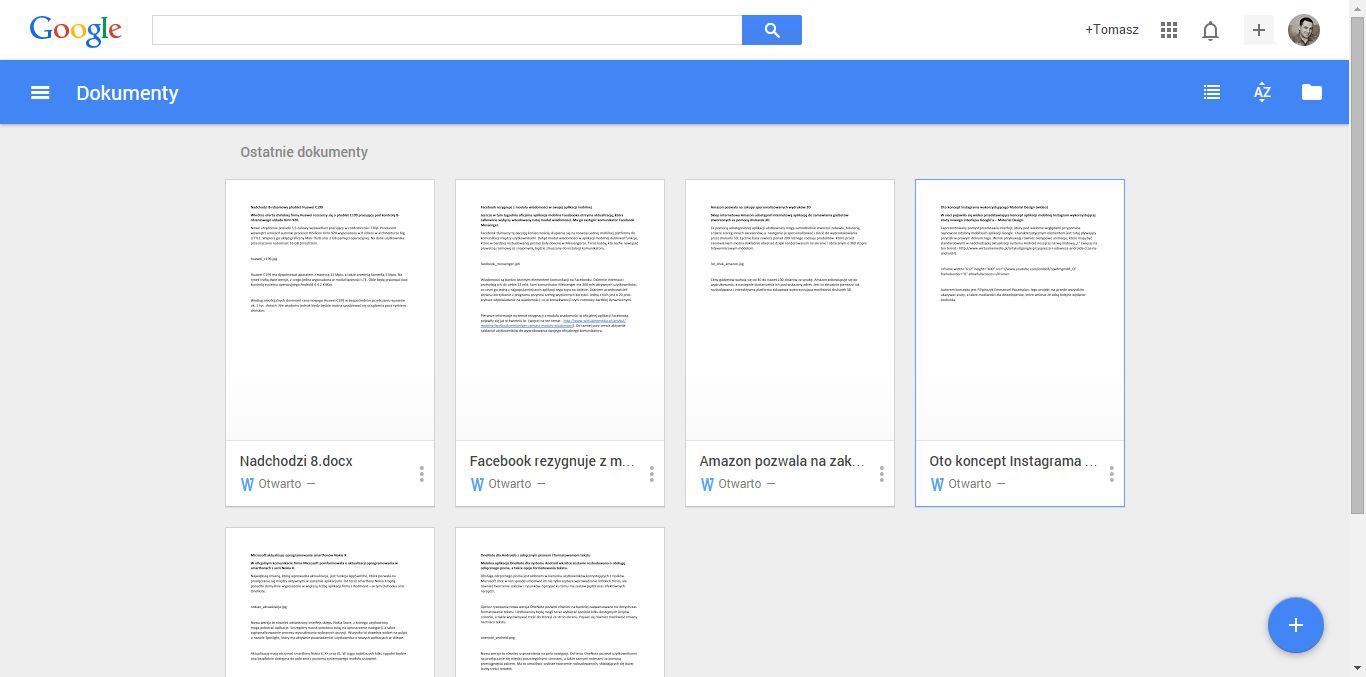Click into the Google search field
This screenshot has width=1366, height=677.
[447, 30]
